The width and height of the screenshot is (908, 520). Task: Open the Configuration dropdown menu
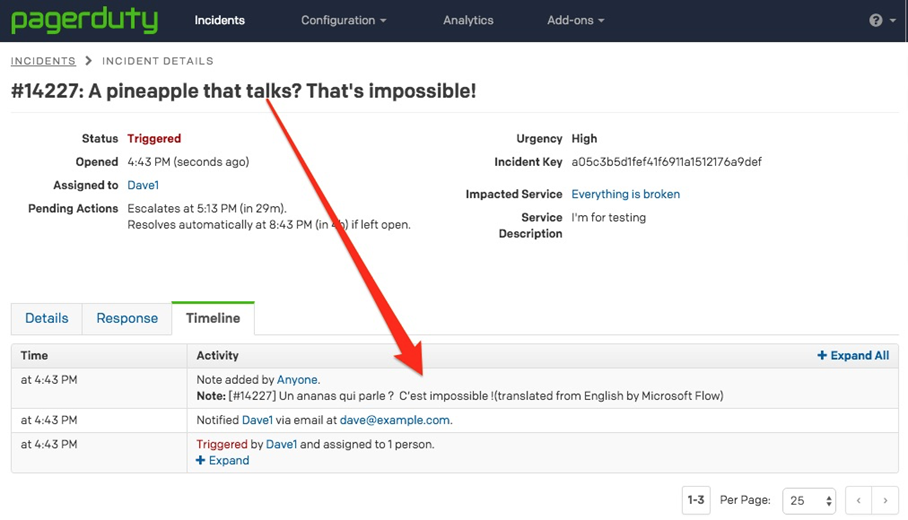344,20
